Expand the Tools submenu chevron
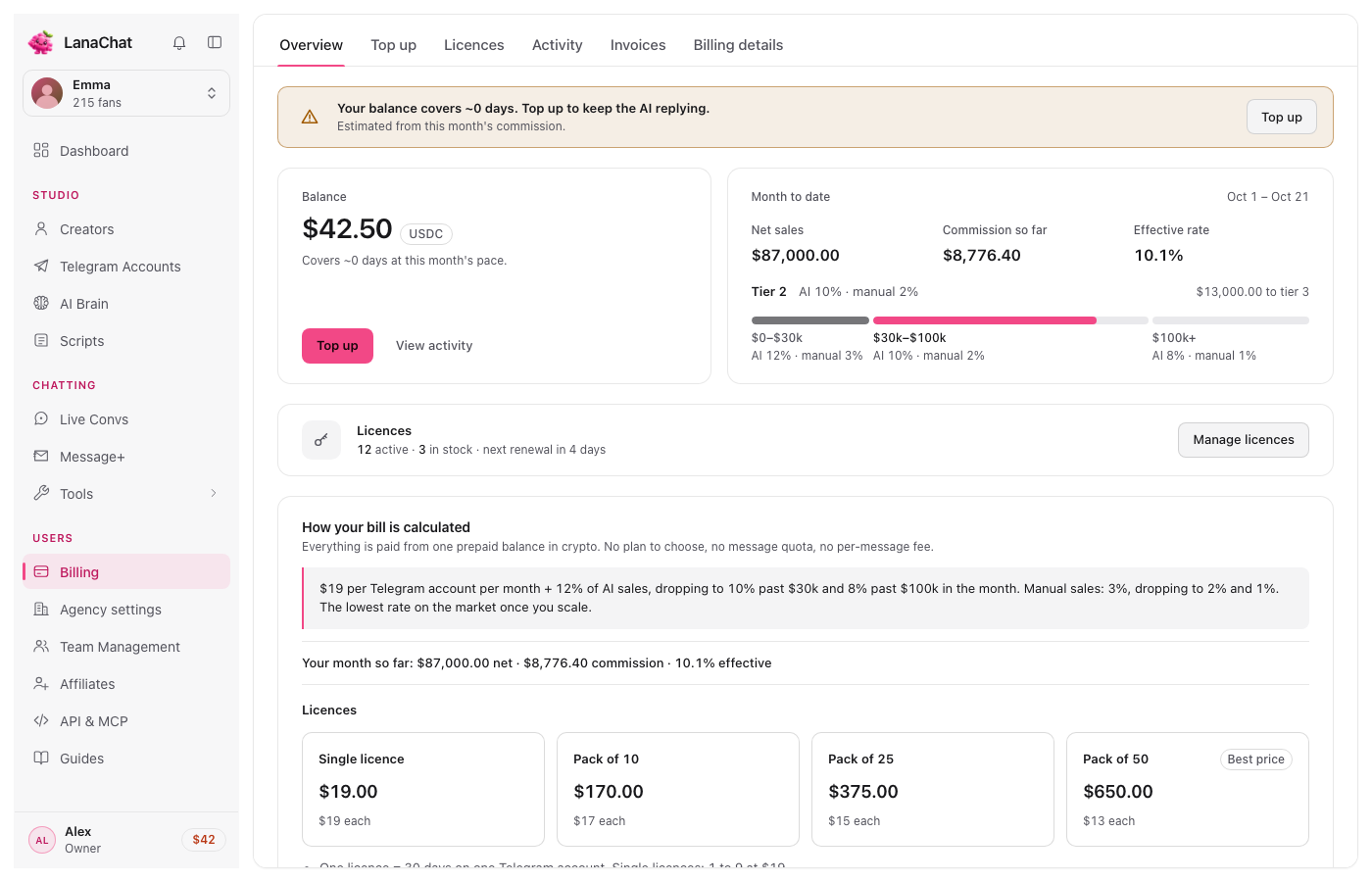 214,493
